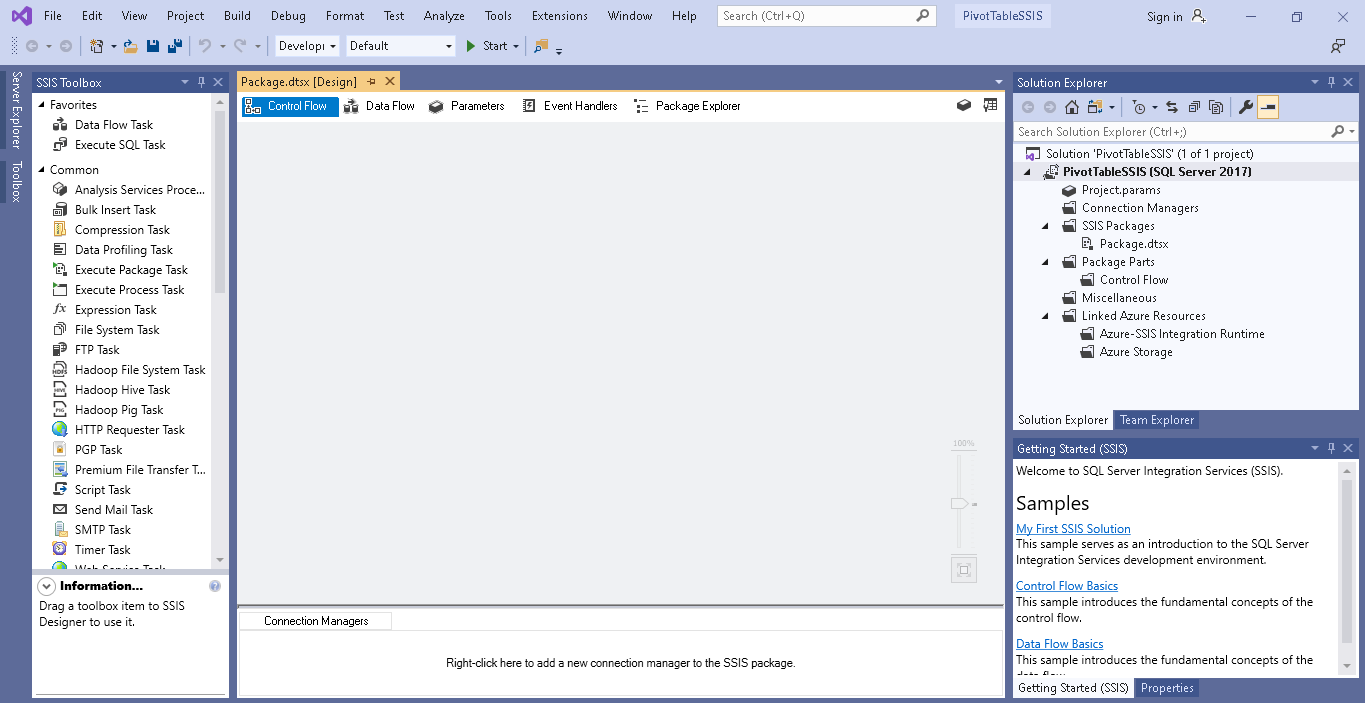Toggle Preview Selected Items button
Screen dimensions: 1365x703
pos(1268,107)
